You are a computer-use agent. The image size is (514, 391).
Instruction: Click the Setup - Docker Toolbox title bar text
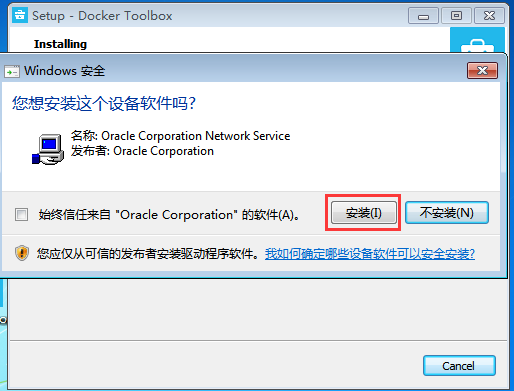tap(102, 16)
